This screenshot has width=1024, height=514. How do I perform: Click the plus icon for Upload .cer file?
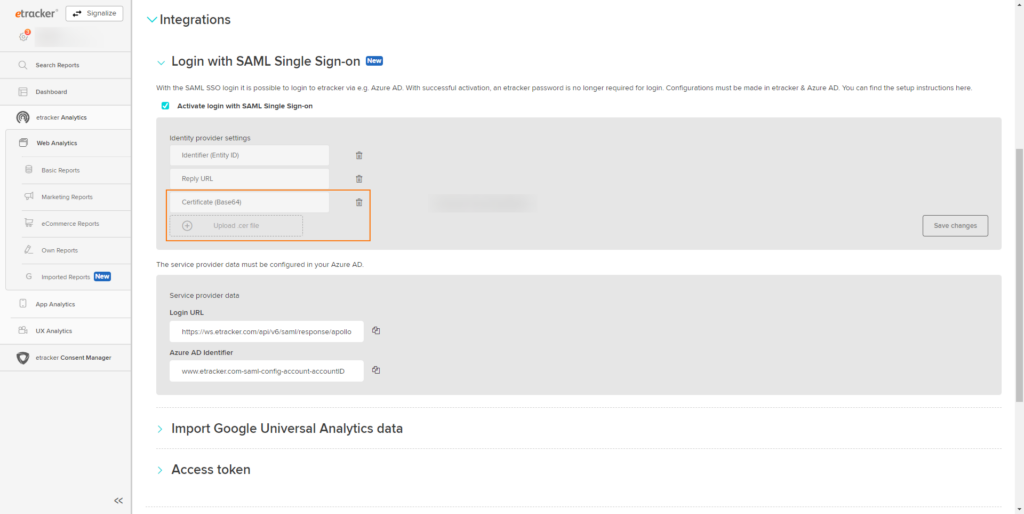point(187,225)
